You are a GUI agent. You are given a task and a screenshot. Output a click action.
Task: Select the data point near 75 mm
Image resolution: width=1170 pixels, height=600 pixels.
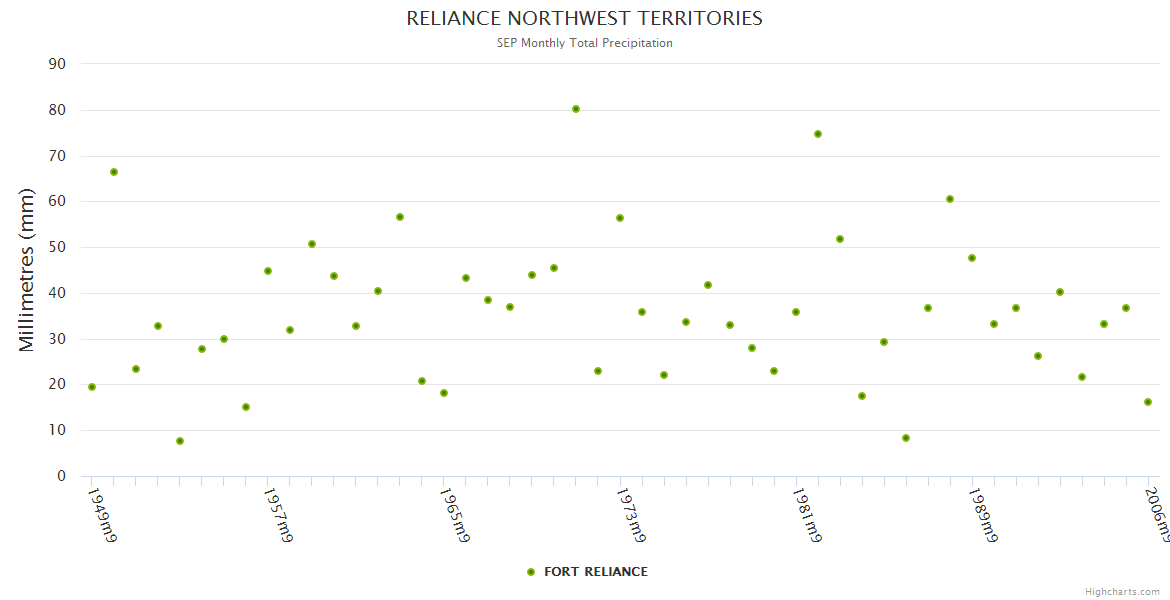[x=818, y=134]
